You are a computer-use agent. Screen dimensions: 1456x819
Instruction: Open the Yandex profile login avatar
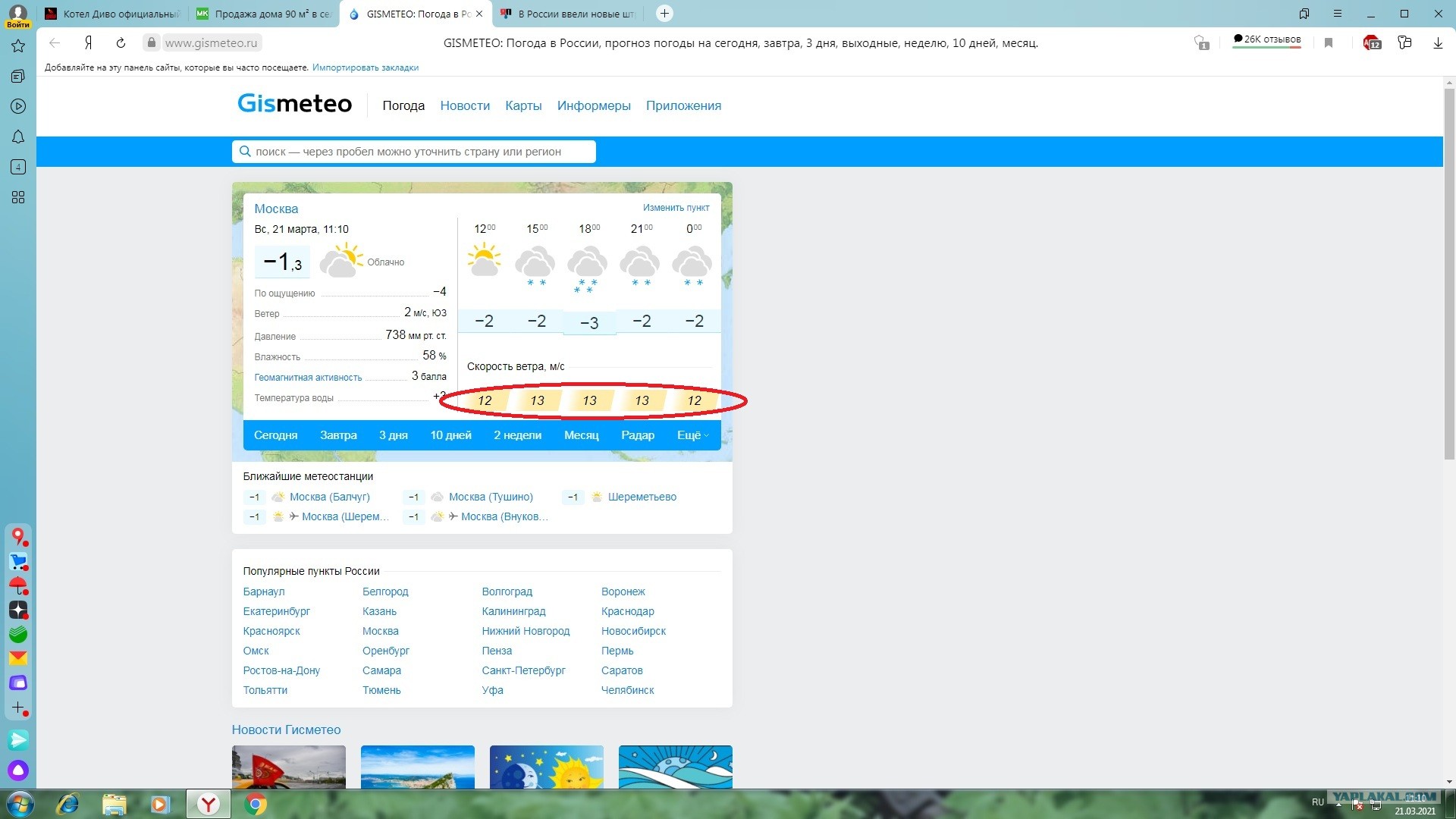[18, 15]
